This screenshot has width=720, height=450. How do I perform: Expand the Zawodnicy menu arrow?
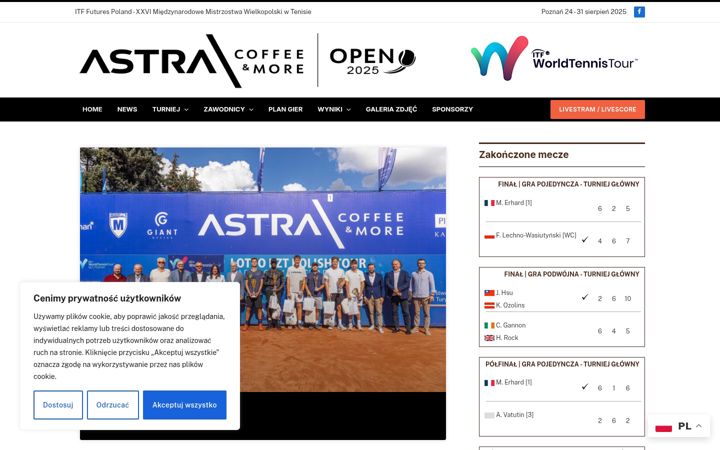251,110
